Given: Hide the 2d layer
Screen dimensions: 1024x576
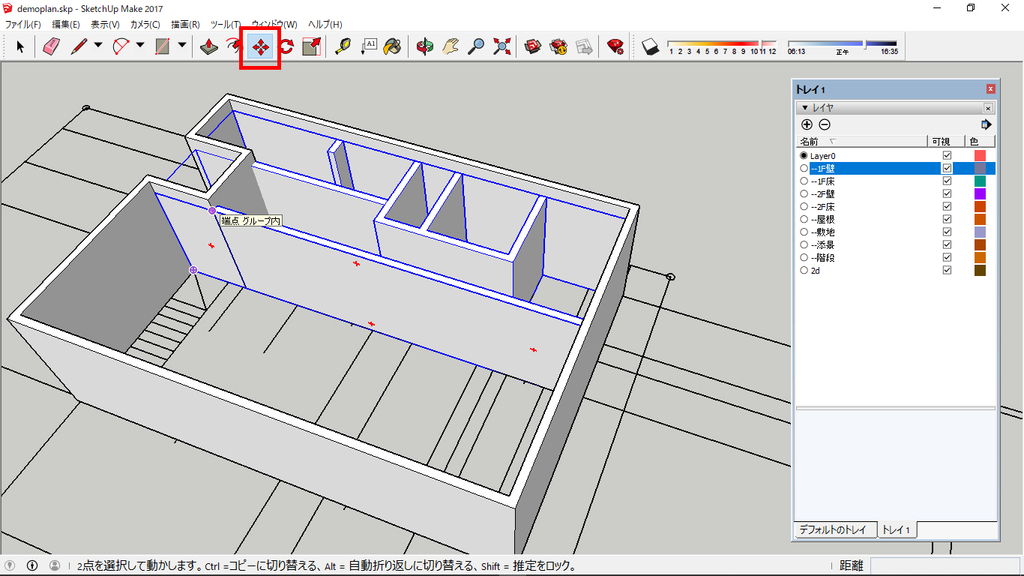Looking at the screenshot, I should coord(947,270).
